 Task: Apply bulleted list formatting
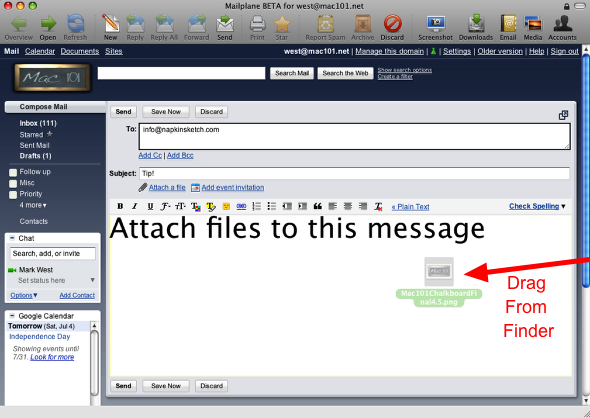272,206
